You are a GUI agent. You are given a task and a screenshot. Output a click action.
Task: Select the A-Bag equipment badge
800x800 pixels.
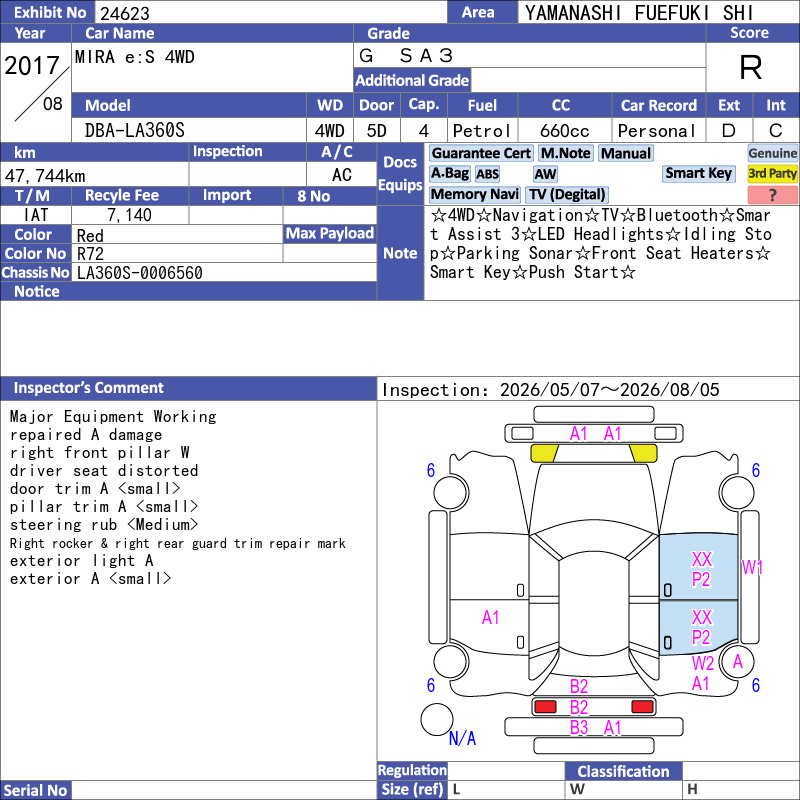[x=449, y=173]
